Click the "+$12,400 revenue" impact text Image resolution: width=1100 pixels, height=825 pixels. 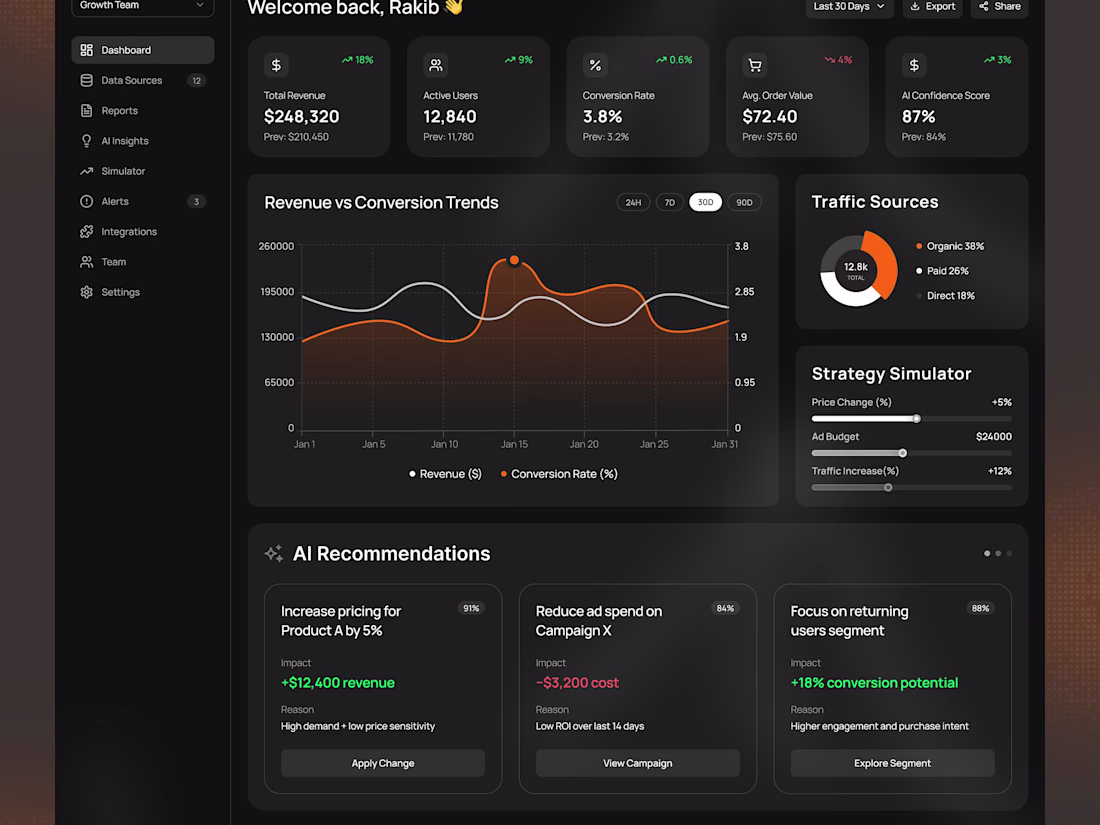tap(338, 683)
